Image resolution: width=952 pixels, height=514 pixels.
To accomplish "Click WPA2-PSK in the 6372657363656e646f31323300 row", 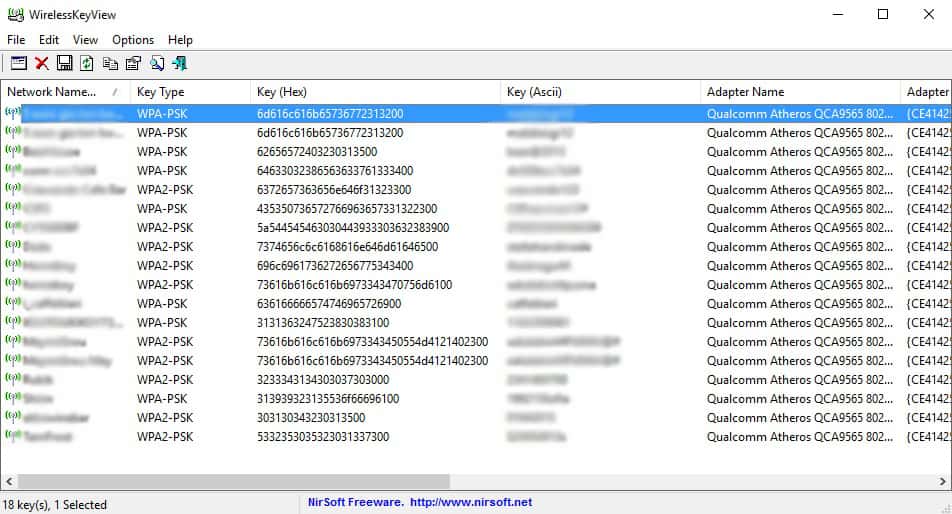I will [165, 190].
